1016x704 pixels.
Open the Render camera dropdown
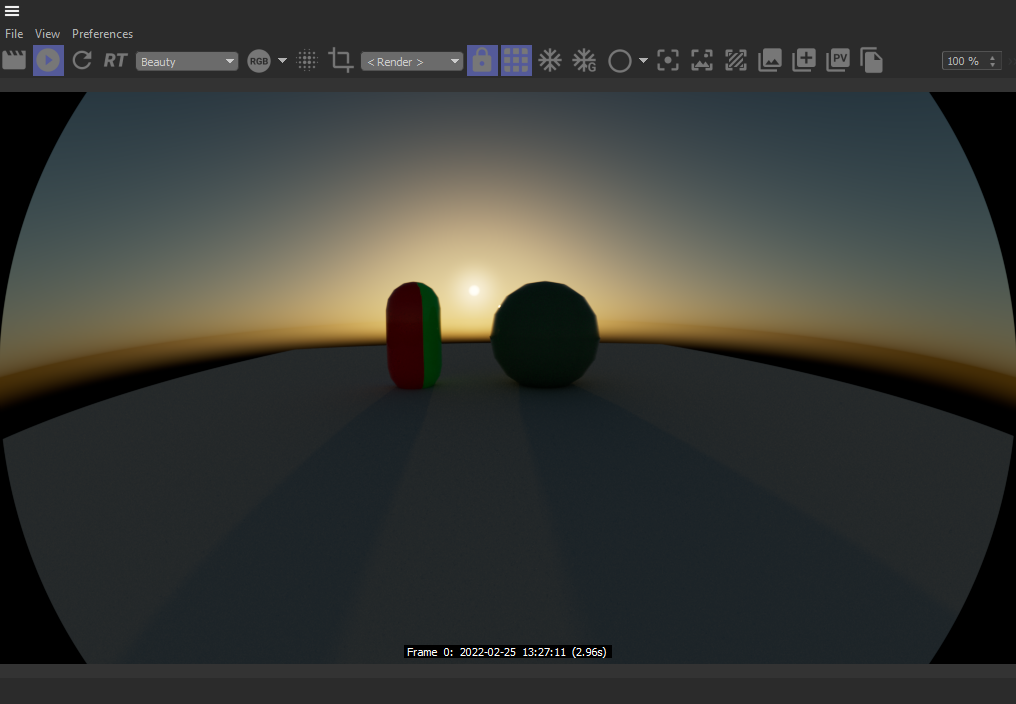(412, 61)
